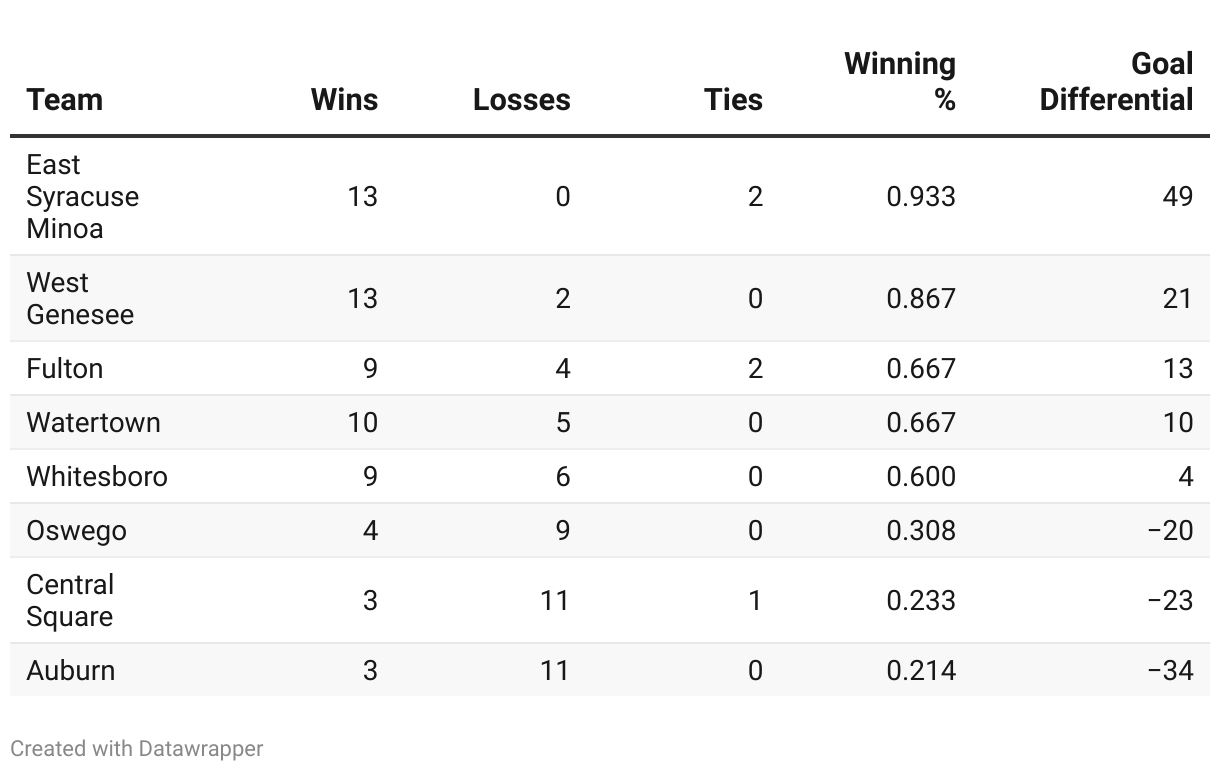Select the Central Square team cell
1220x772 pixels.
[70, 600]
